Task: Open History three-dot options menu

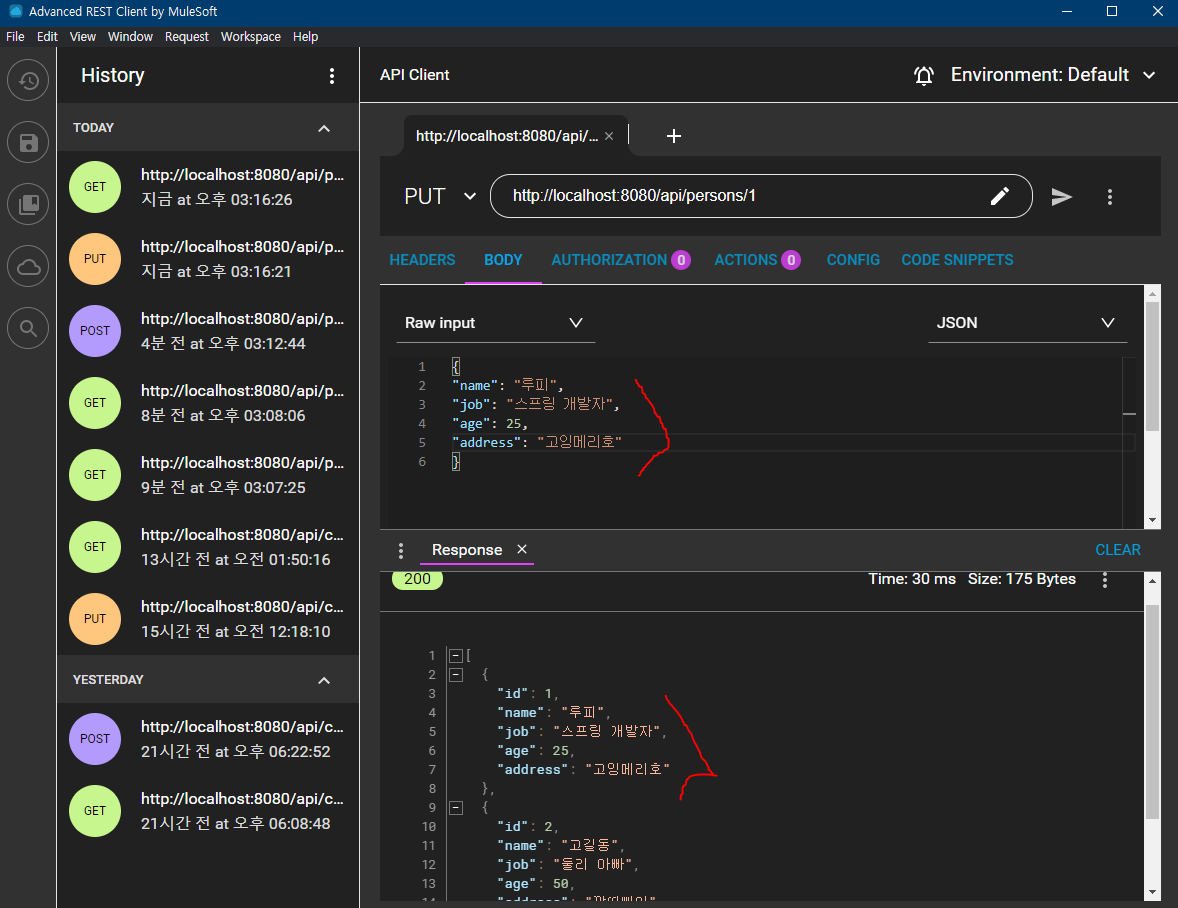Action: click(331, 76)
